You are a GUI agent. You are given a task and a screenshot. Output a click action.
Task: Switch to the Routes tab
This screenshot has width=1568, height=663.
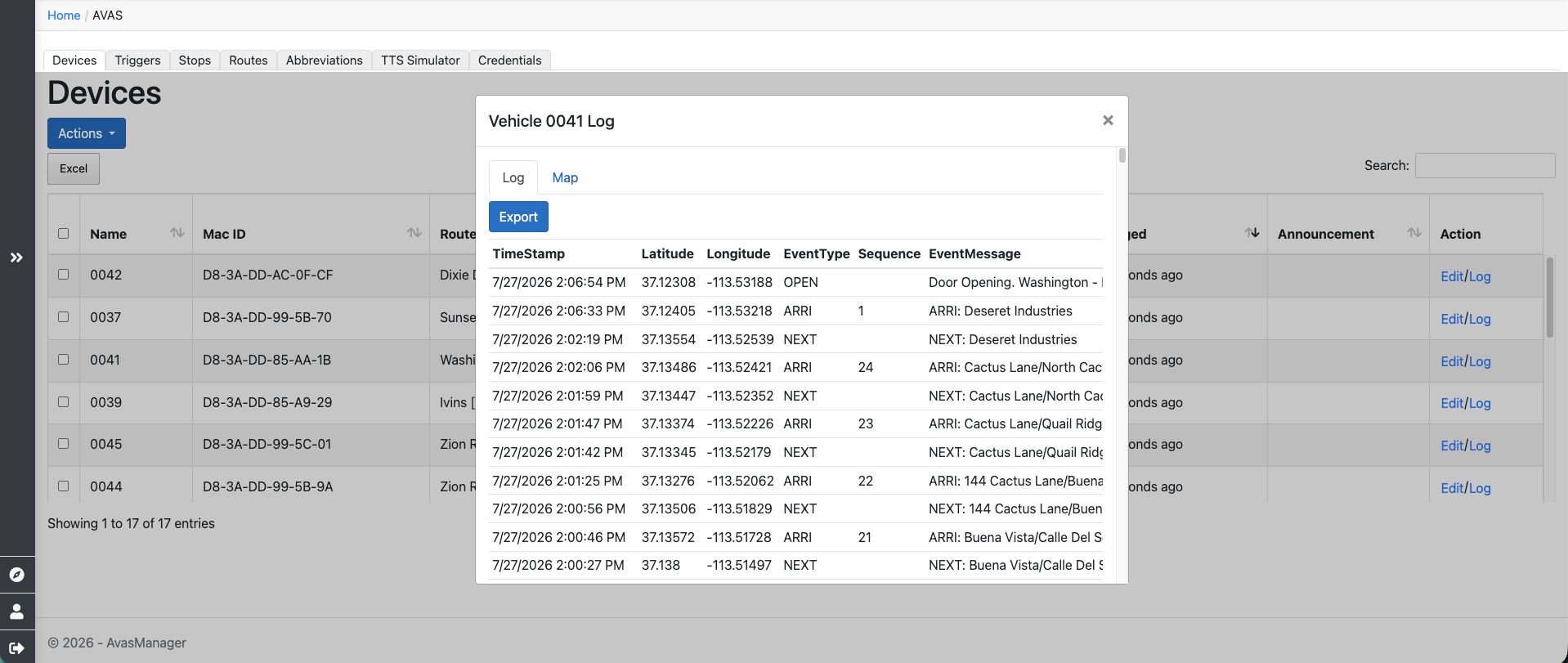point(249,60)
